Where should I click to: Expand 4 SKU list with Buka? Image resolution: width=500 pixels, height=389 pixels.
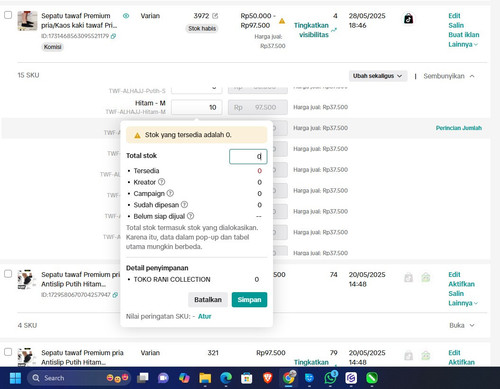[462, 325]
